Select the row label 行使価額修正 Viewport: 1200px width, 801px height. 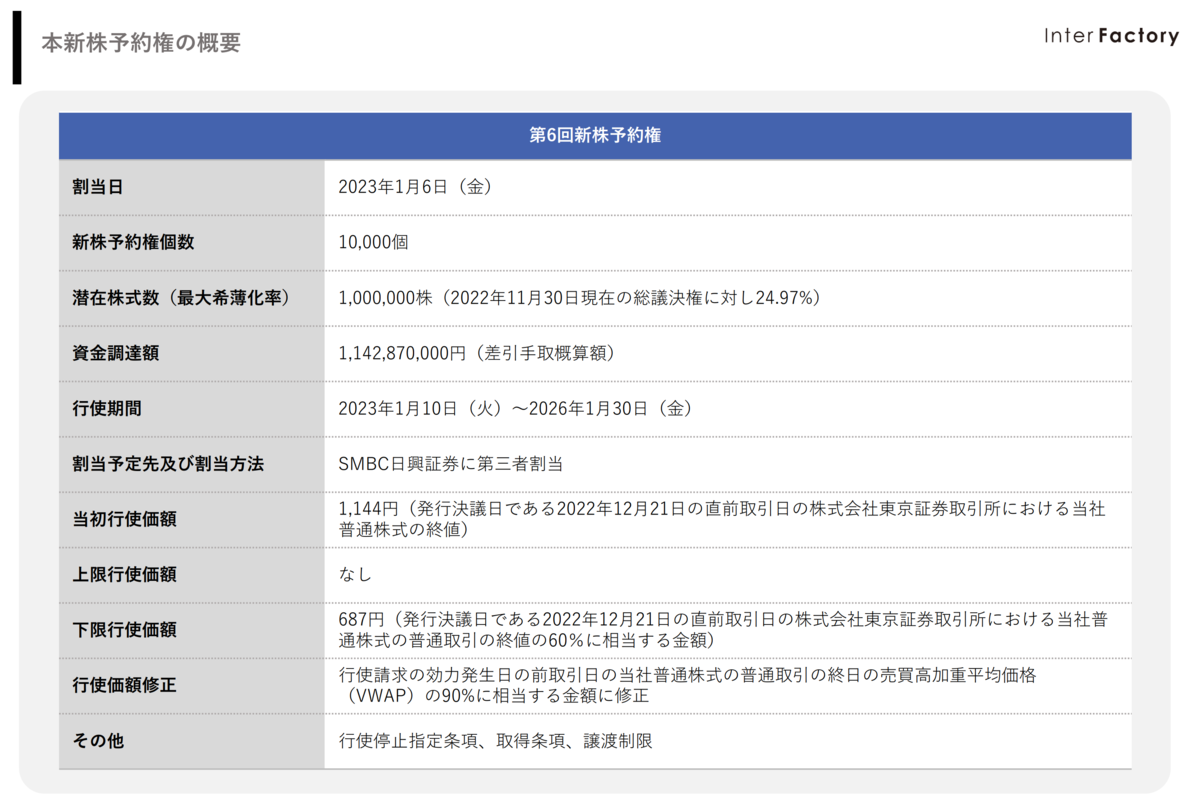tap(124, 686)
